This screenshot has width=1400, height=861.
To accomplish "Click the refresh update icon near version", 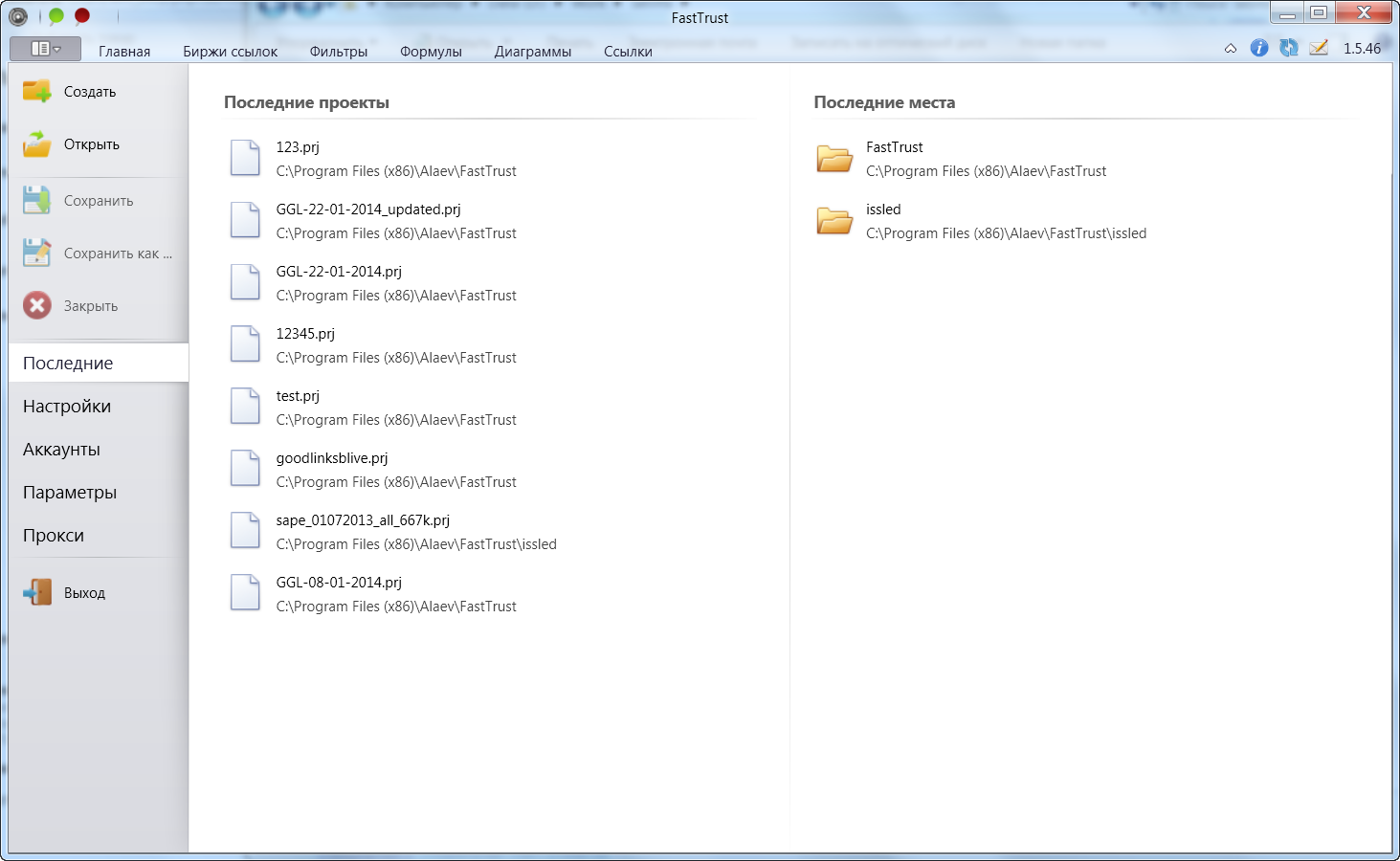I will 1289,48.
